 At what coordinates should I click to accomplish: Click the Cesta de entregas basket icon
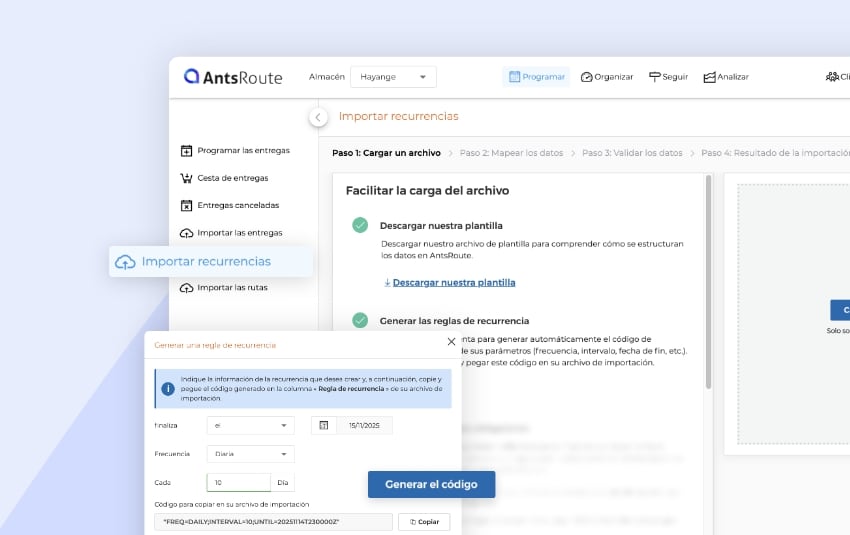186,178
